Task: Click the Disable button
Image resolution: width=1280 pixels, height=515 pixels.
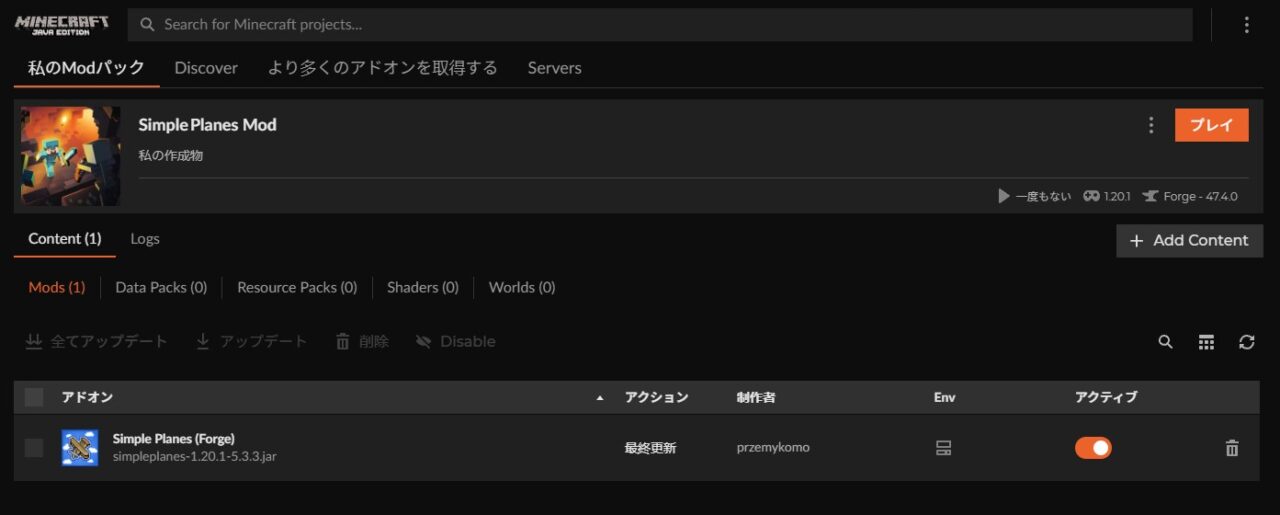Action: [455, 342]
